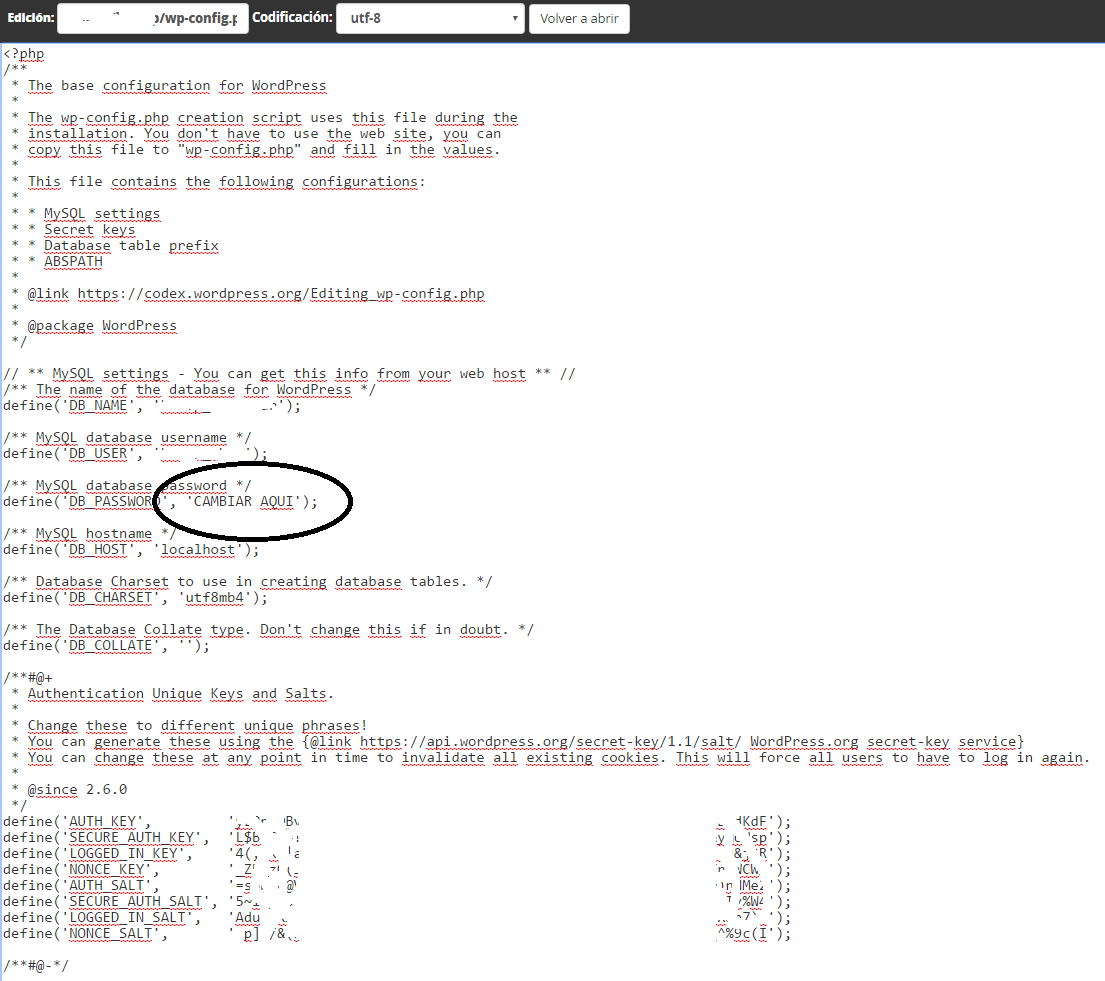
Task: Click the '/**#@-*/' closing marker line
Action: [x=36, y=965]
